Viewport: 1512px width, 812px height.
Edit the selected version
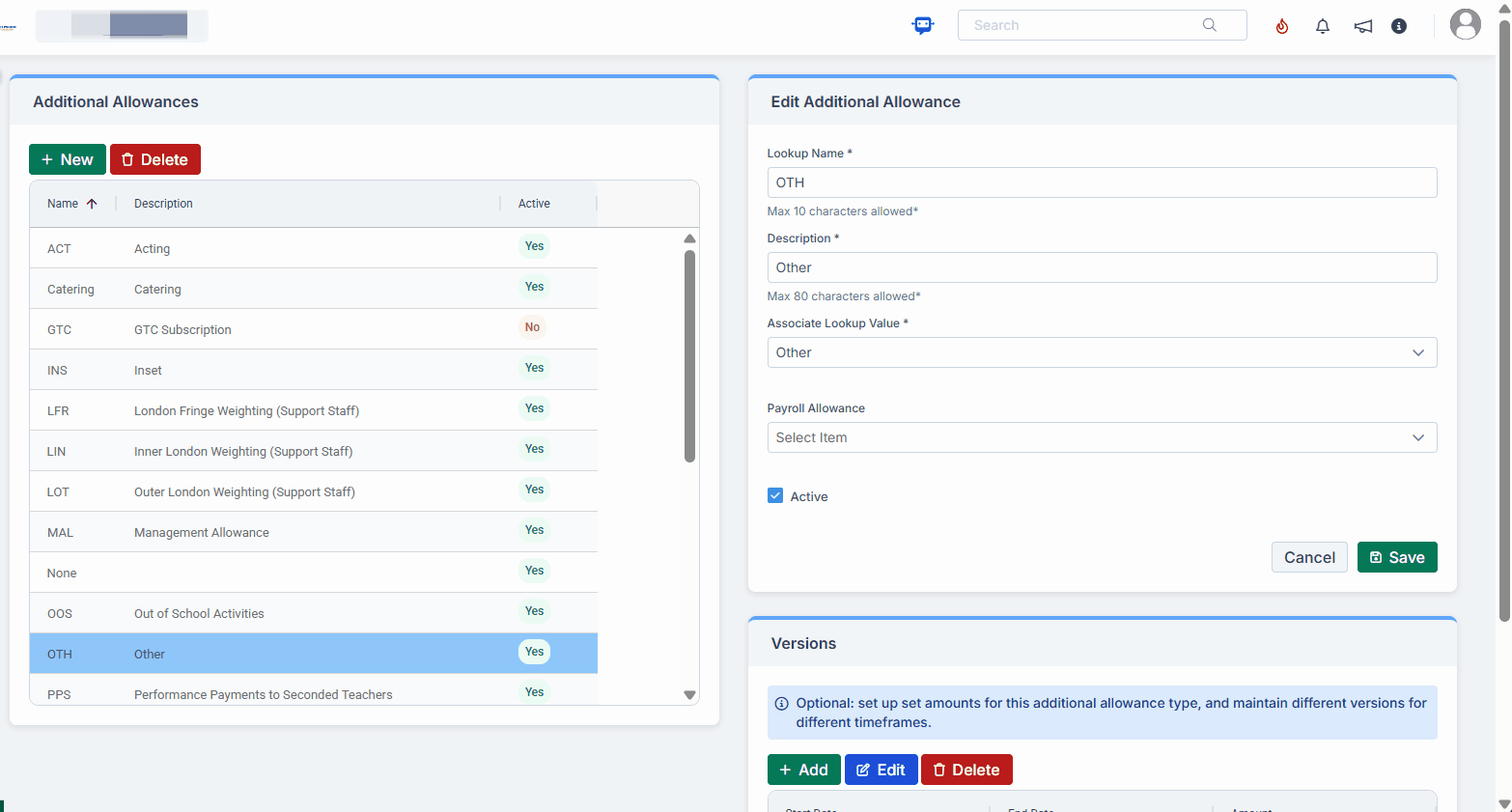click(x=881, y=770)
